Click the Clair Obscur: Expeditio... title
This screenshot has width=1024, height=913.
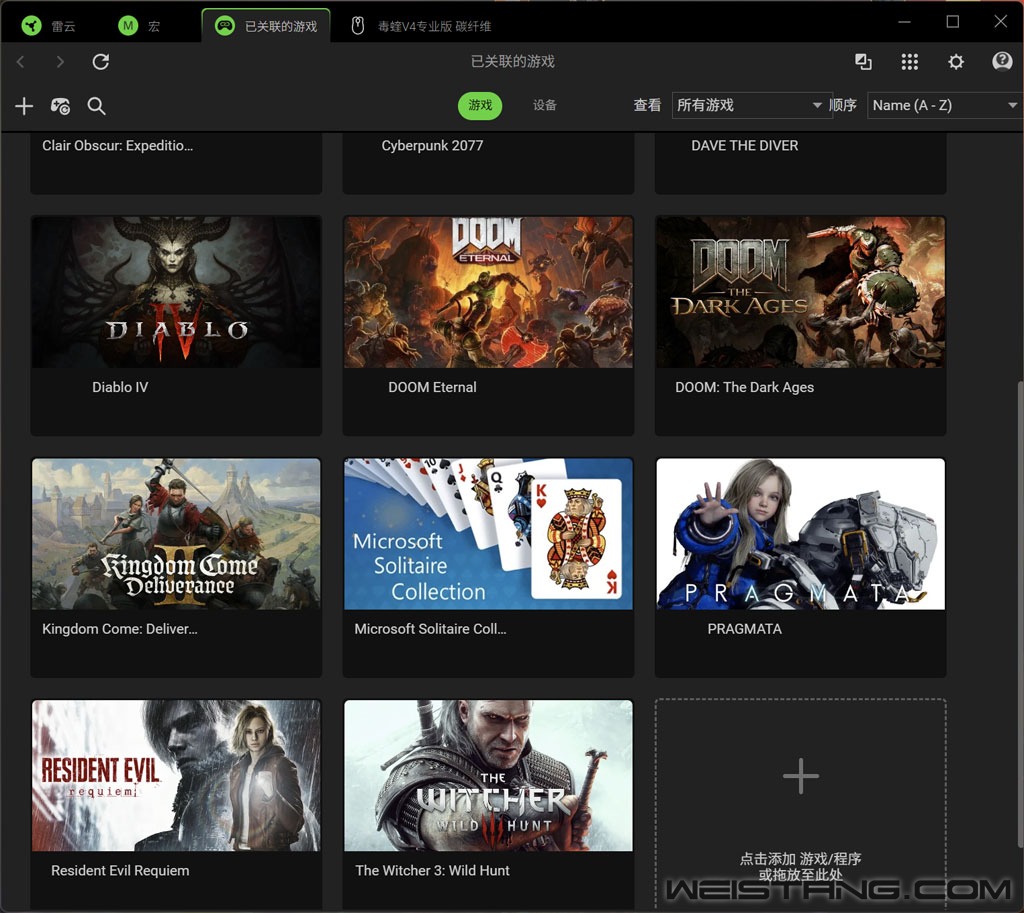tap(118, 146)
